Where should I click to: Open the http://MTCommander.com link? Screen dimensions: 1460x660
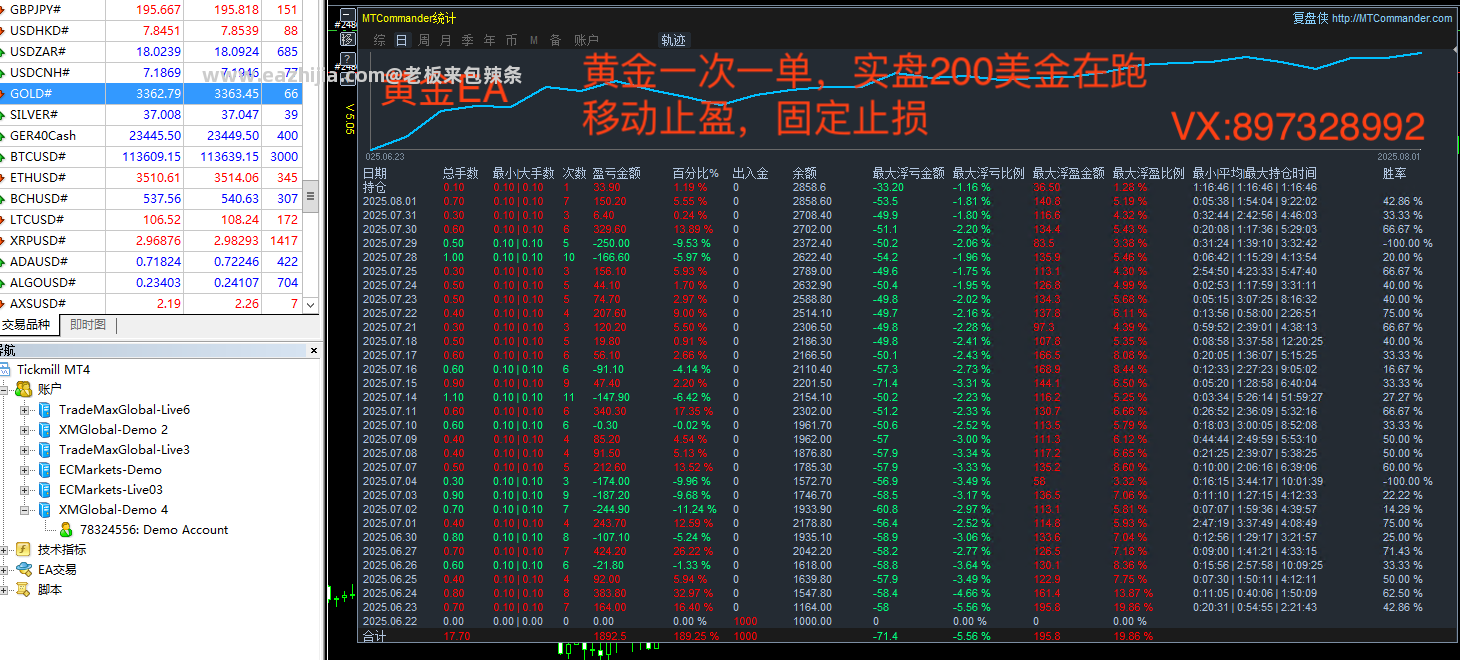(1392, 18)
